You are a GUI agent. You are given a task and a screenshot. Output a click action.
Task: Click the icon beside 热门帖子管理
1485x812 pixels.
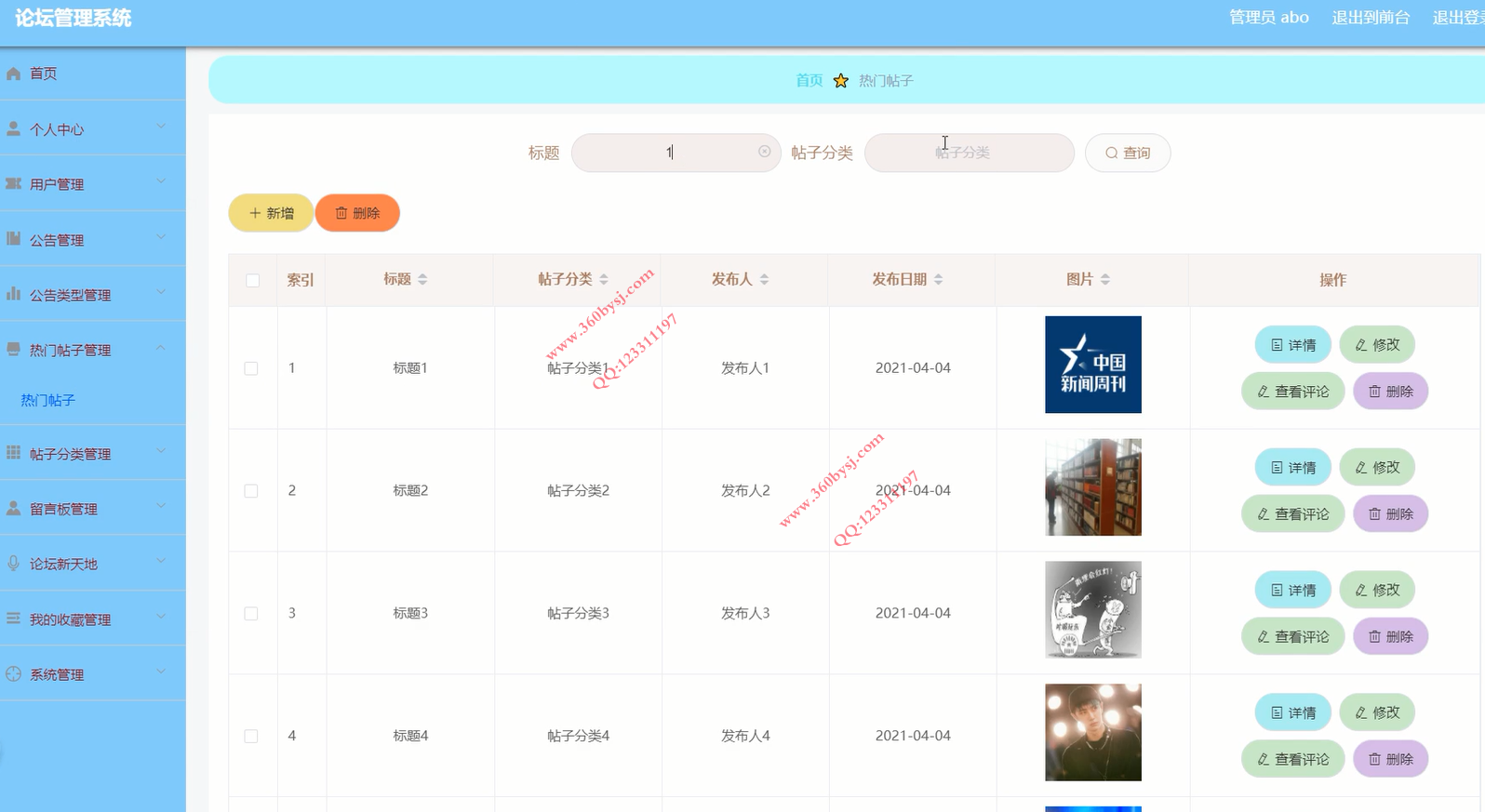13,349
